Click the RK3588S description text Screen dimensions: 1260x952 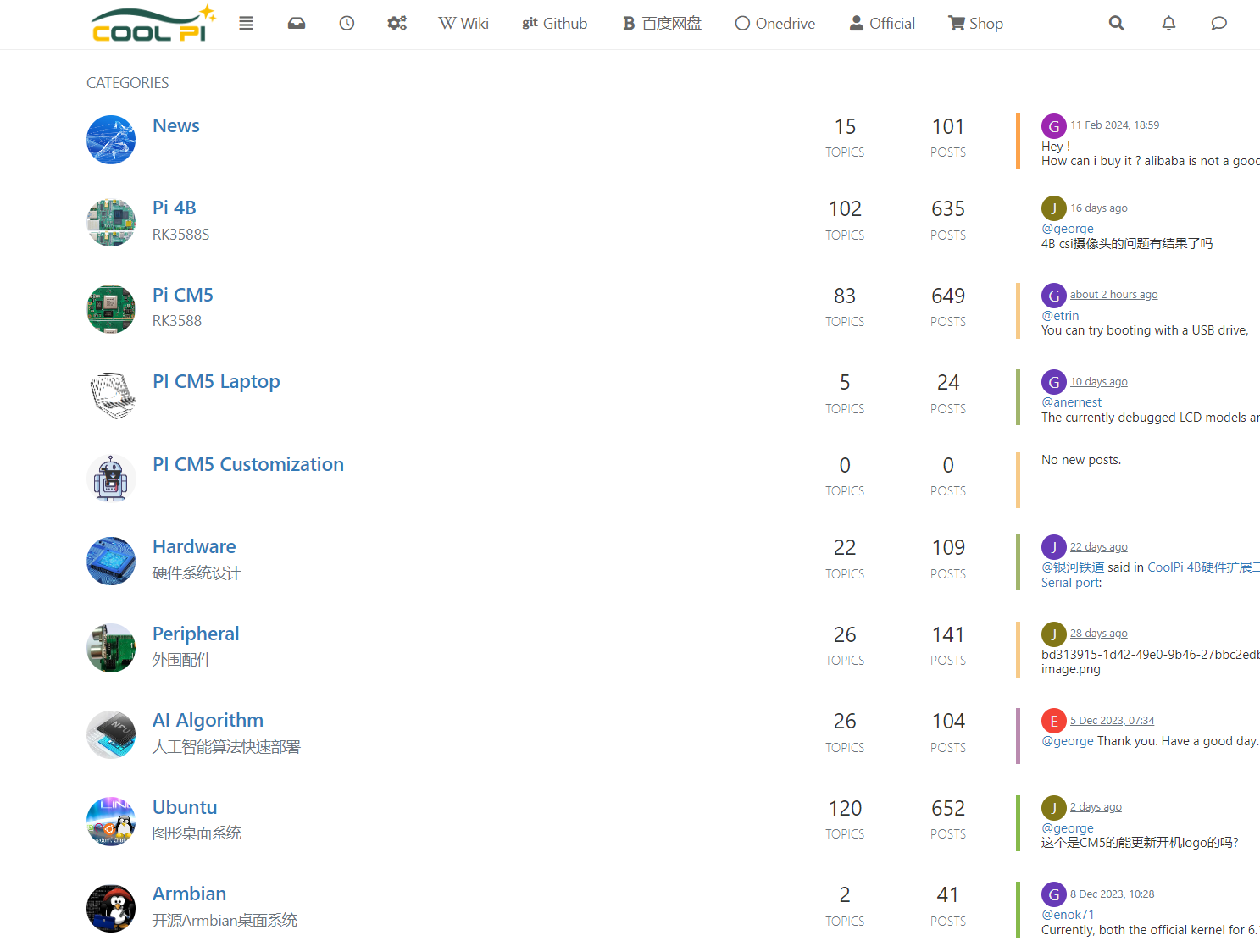point(180,235)
